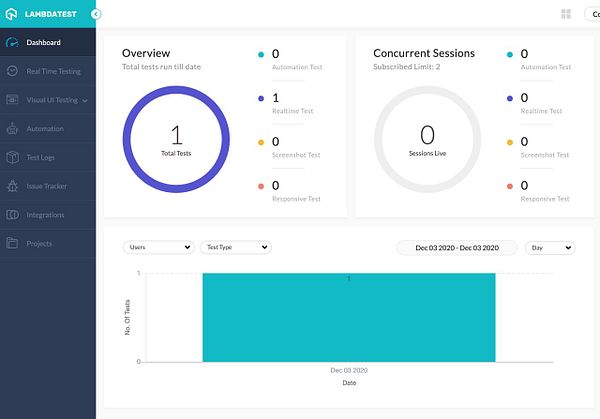600x419 pixels.
Task: Click the Concurrent Sessions heading
Action: 424,53
